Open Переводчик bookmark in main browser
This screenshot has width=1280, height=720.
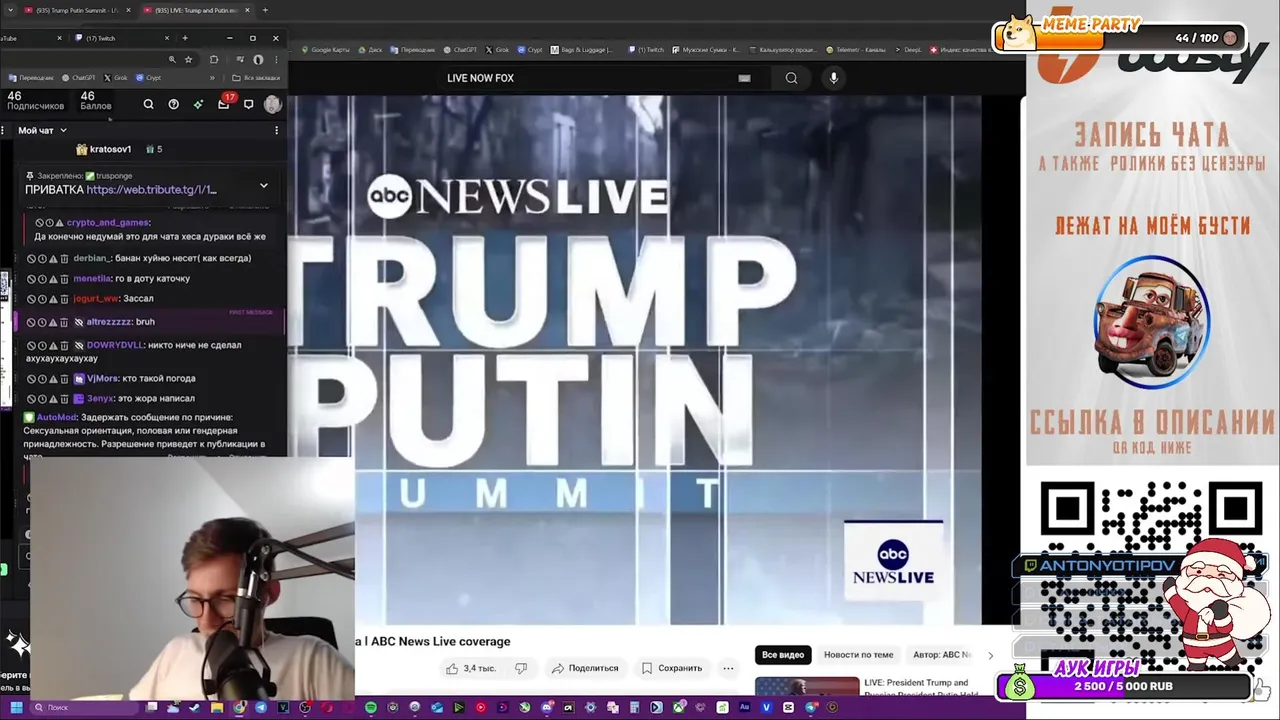point(414,49)
